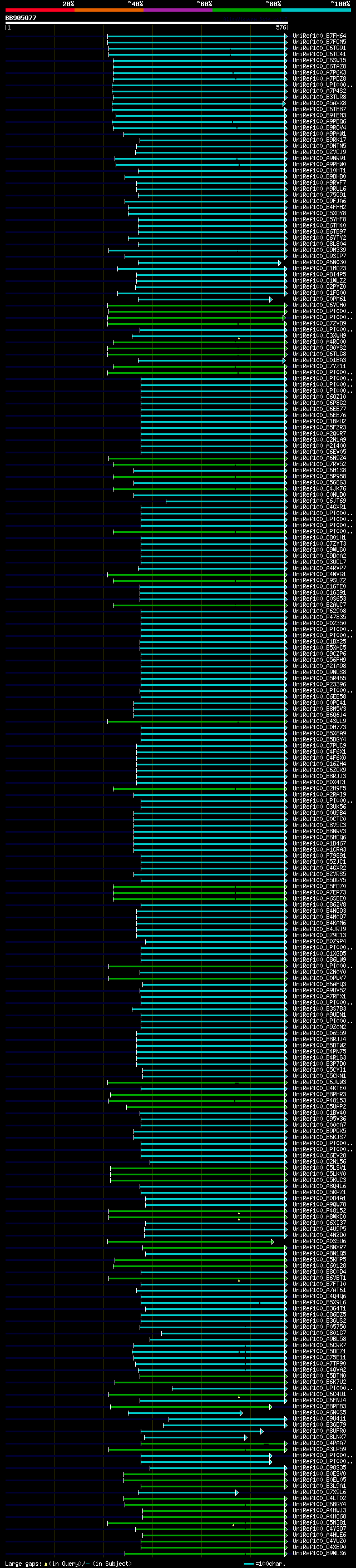Select hit label UniRef100_C5M381
Image resolution: width=356 pixels, height=1568 pixels.
click(x=319, y=1523)
